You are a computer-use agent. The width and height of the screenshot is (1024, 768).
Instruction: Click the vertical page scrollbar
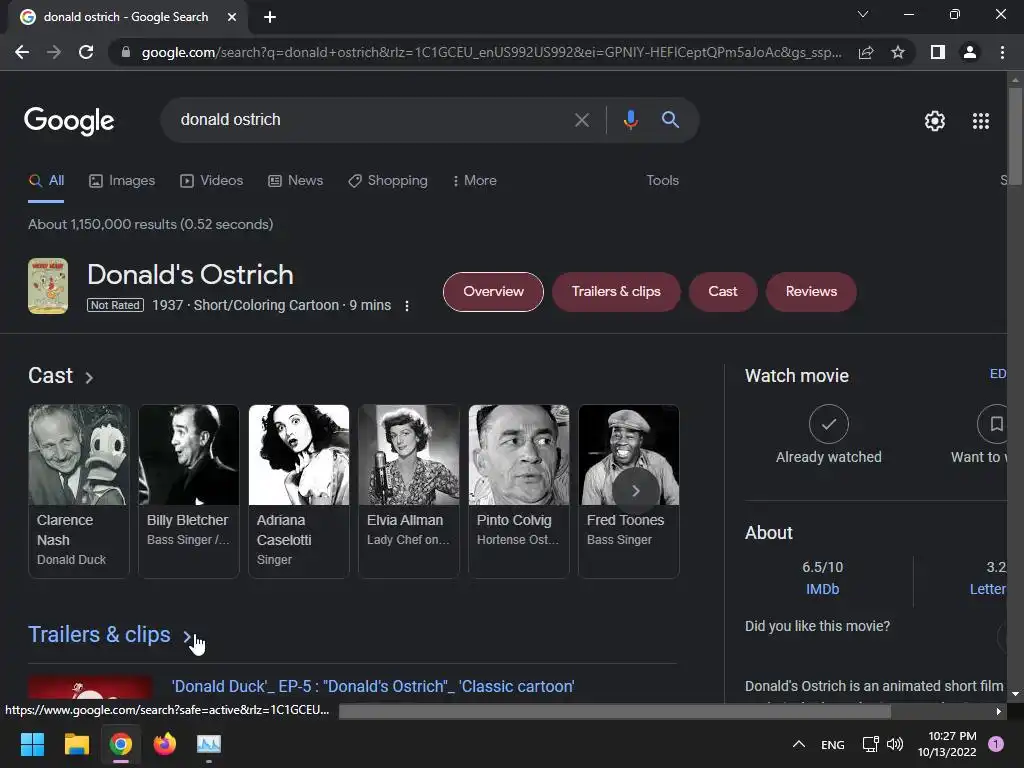[1015, 136]
